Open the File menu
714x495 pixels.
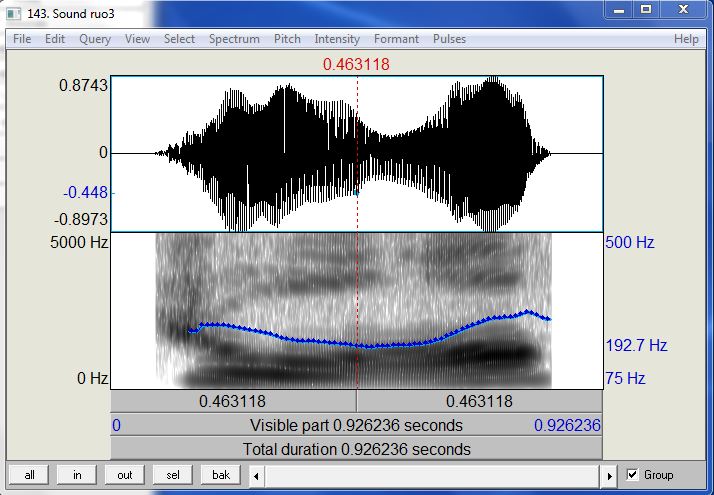22,39
